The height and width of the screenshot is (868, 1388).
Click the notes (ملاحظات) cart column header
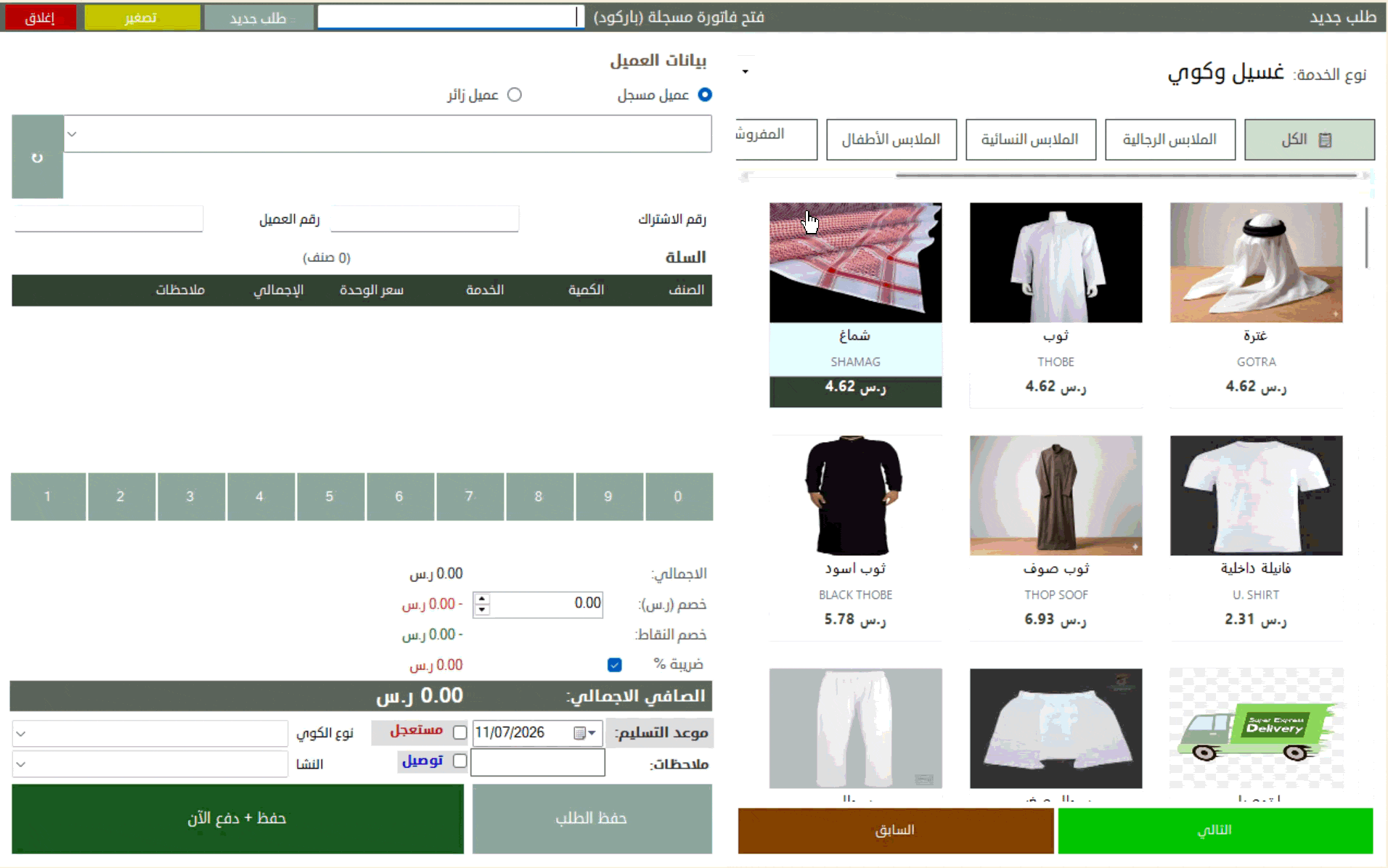180,290
